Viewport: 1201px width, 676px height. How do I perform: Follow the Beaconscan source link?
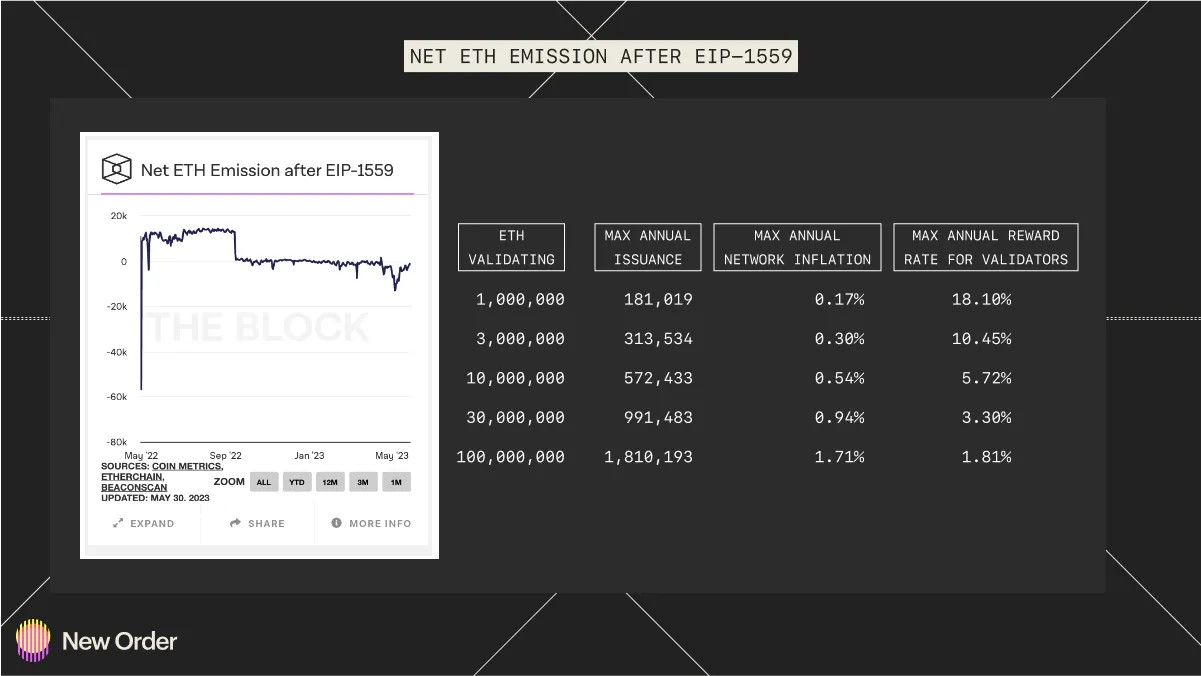[134, 487]
